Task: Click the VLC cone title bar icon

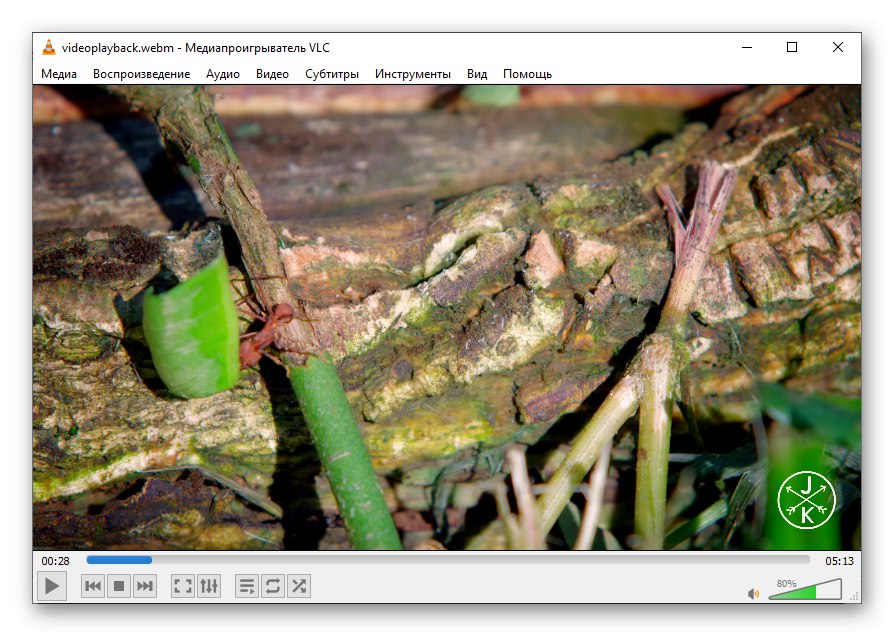Action: point(49,47)
